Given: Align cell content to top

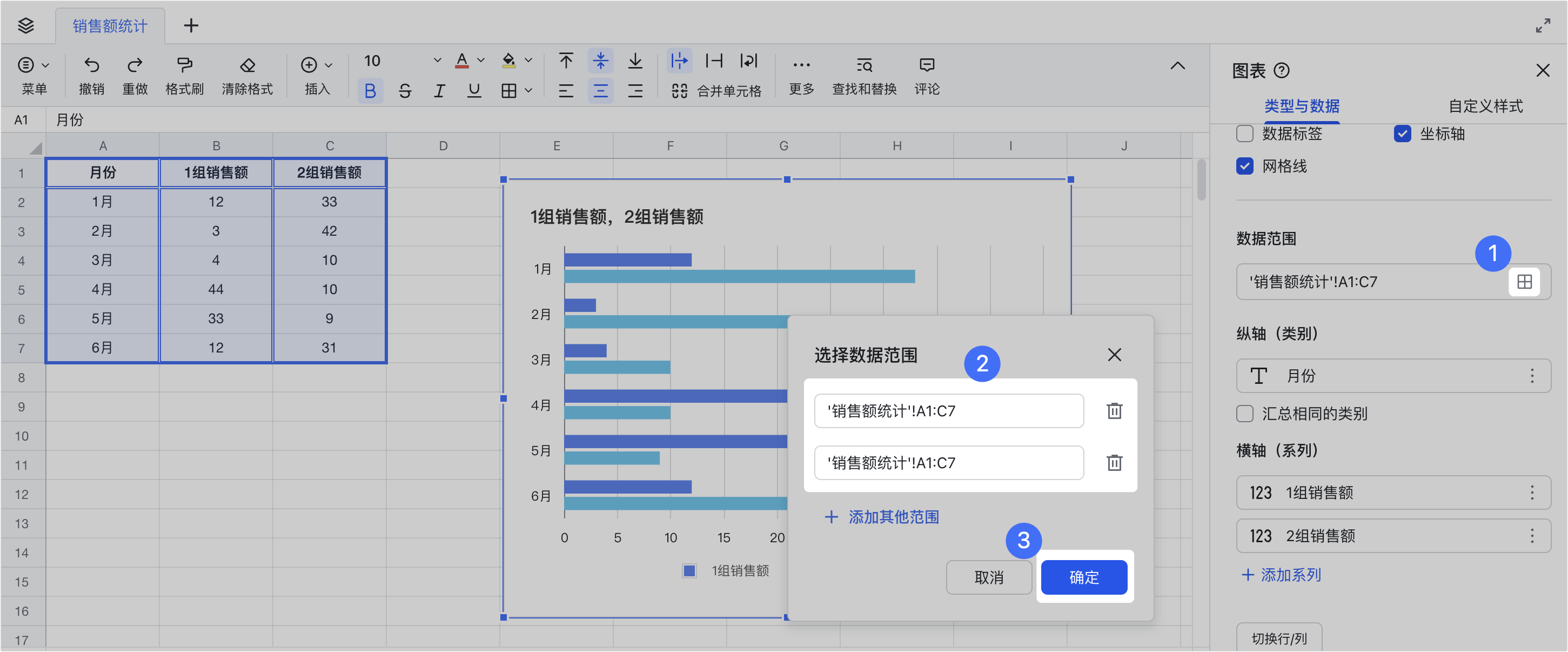Looking at the screenshot, I should pyautogui.click(x=566, y=60).
